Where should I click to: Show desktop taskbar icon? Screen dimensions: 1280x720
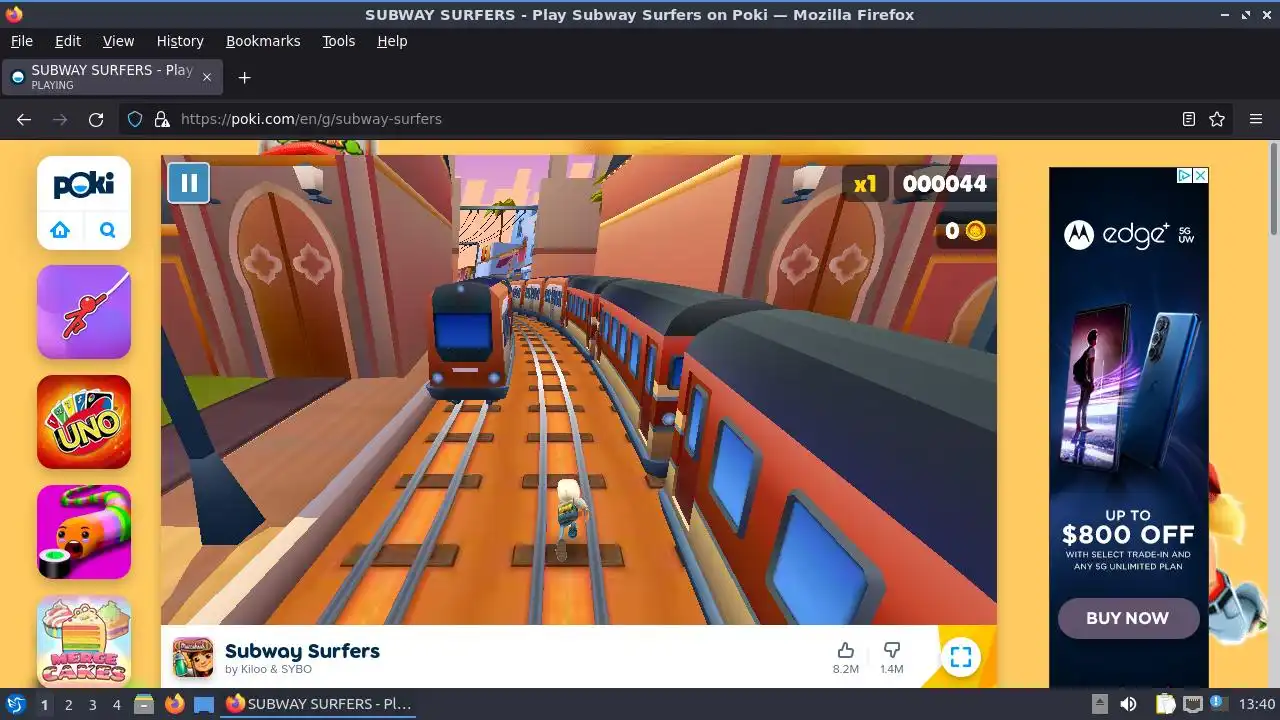pos(204,704)
